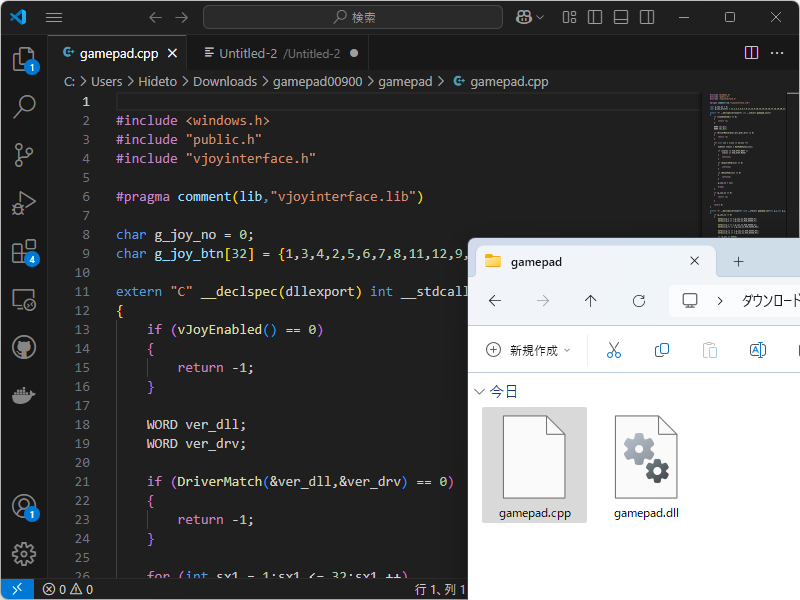The width and height of the screenshot is (800, 600).
Task: Click the Copy icon in File Explorer toolbar
Action: pyautogui.click(x=662, y=350)
